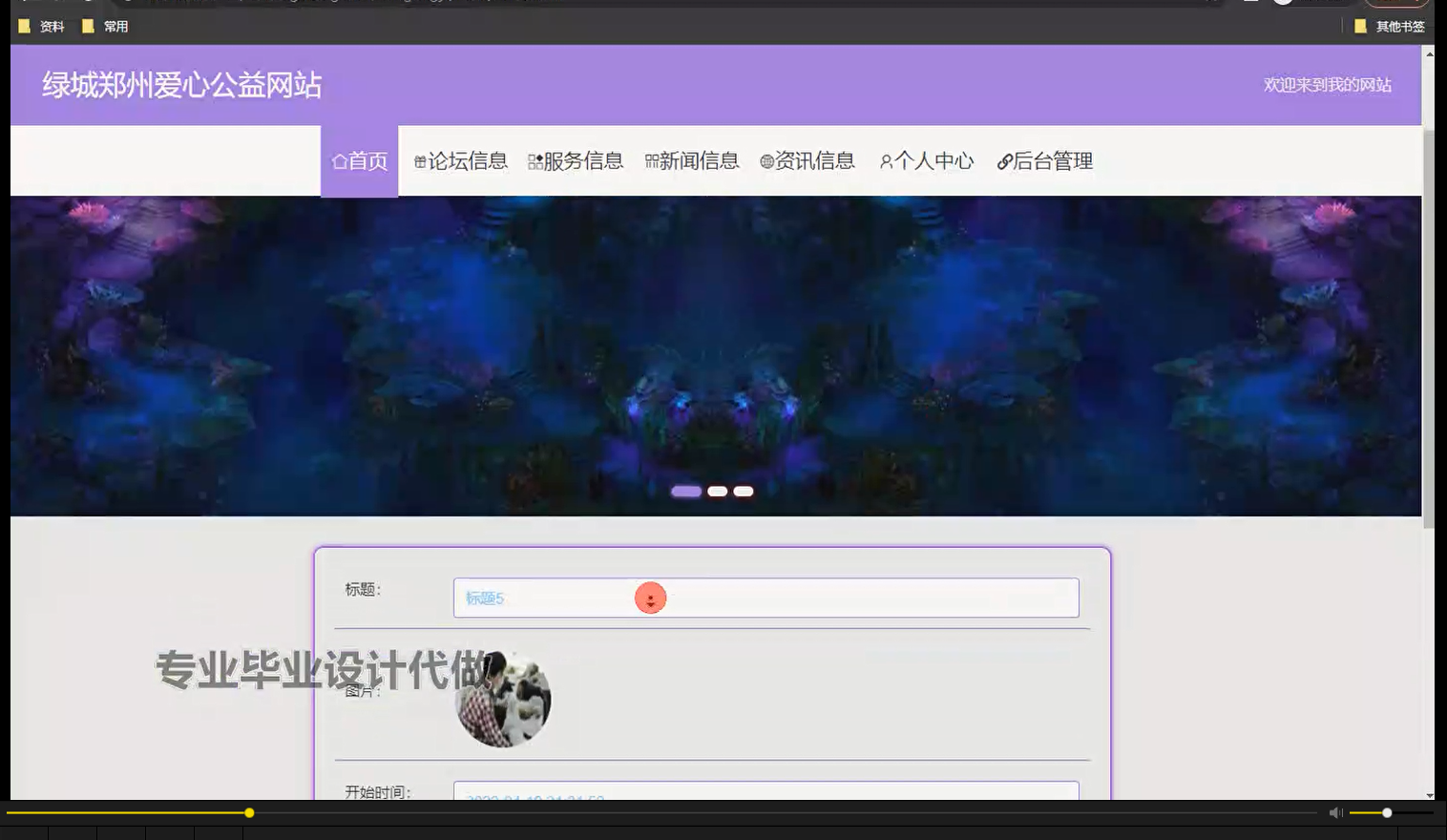This screenshot has height=840, width=1447.
Task: Select the first carousel indicator dot
Action: click(x=686, y=491)
